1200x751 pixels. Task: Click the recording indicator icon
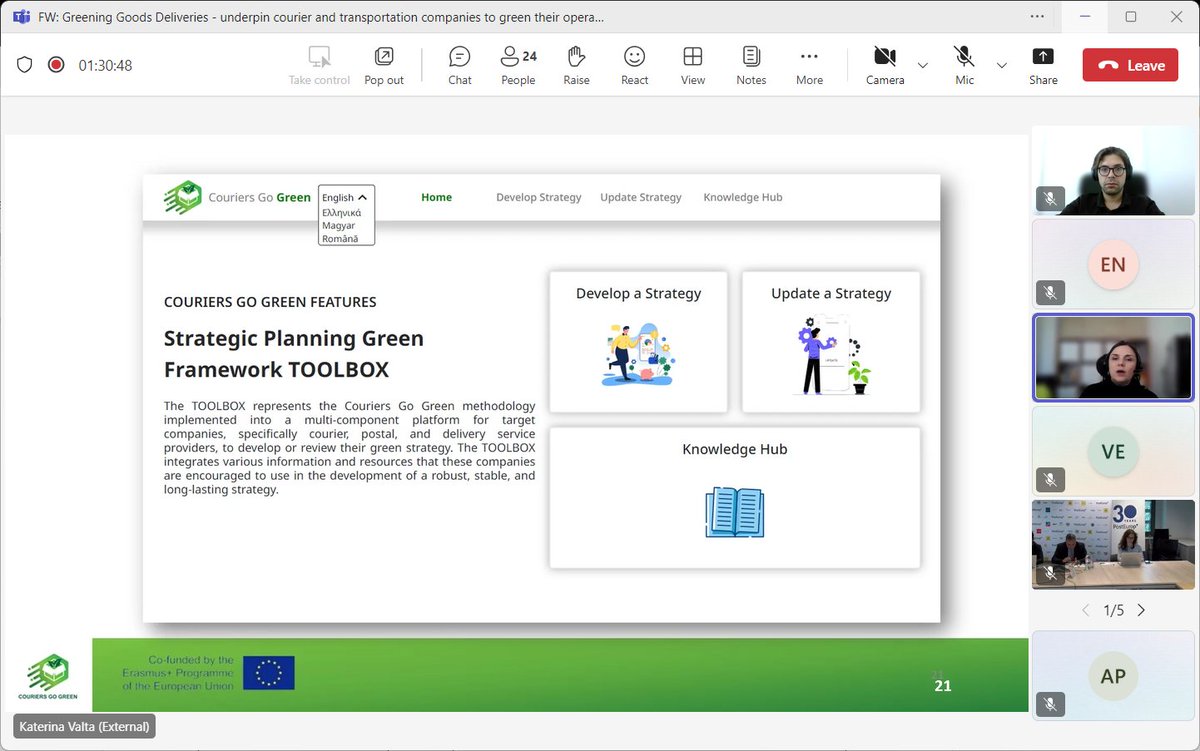56,65
